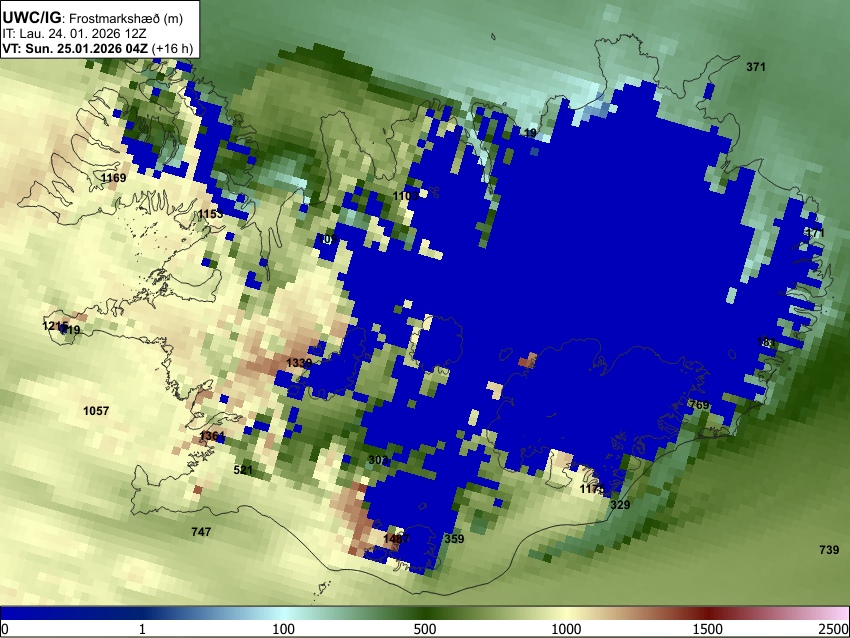Screen dimensions: 850x638
Task: Click the dark red colorbar segment above 1500
Action: 708,613
